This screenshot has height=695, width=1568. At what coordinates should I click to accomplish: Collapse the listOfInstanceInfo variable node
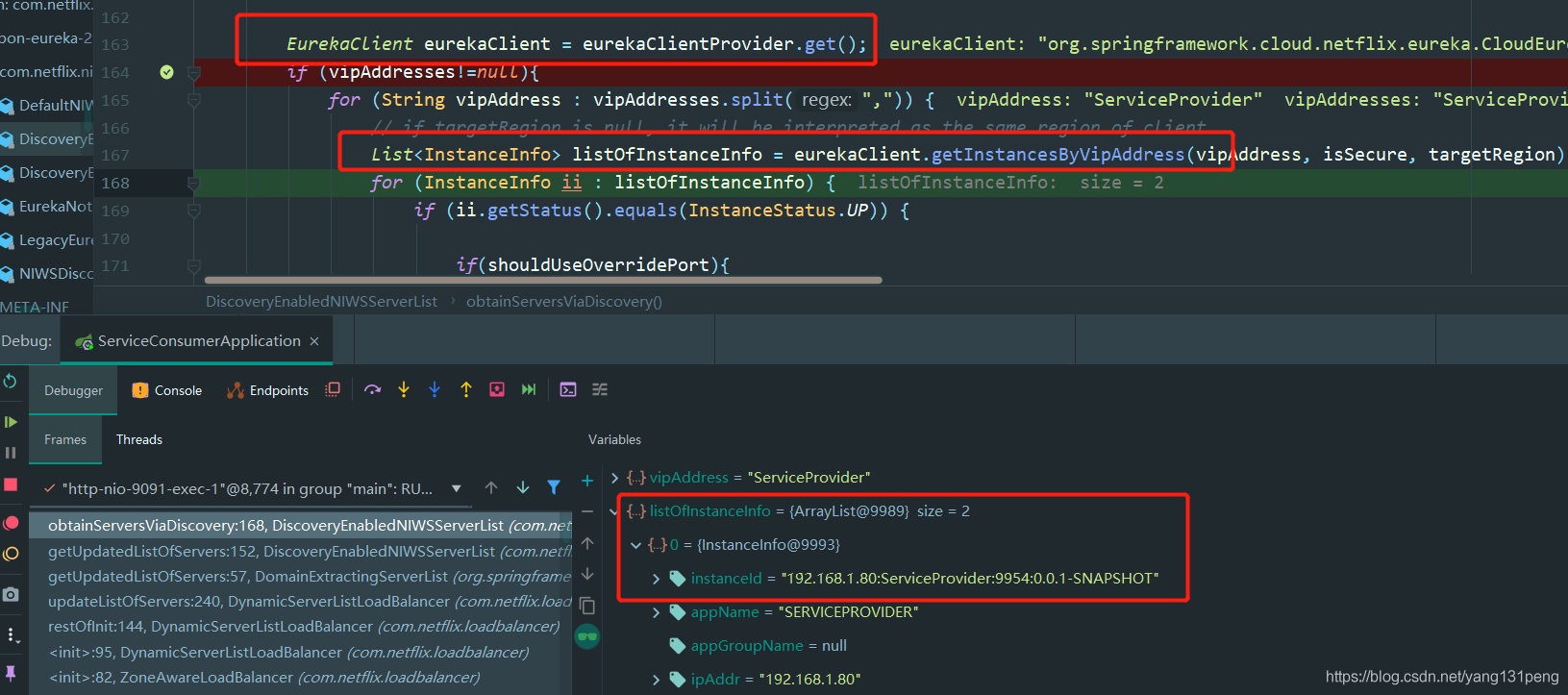(614, 511)
